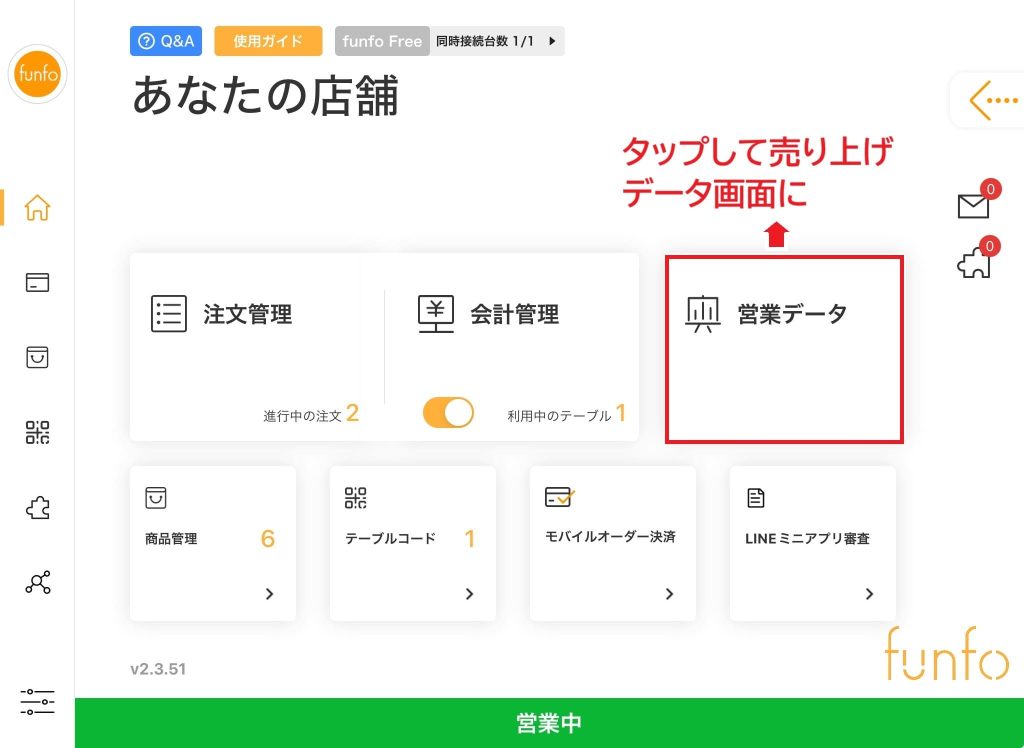Click the funfo logo in sidebar
1024x748 pixels.
pos(37,74)
